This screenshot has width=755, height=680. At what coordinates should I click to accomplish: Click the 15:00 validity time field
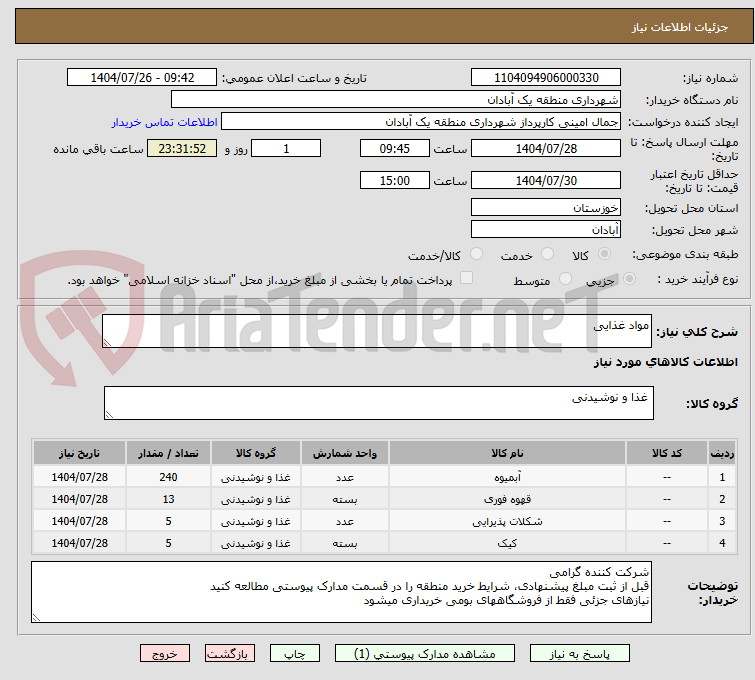(395, 181)
